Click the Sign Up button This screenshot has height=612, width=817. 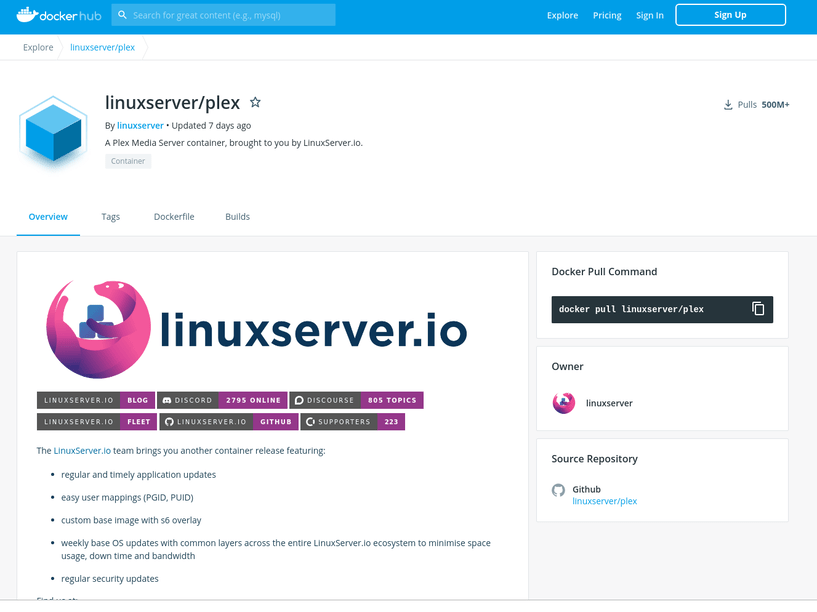pyautogui.click(x=731, y=15)
